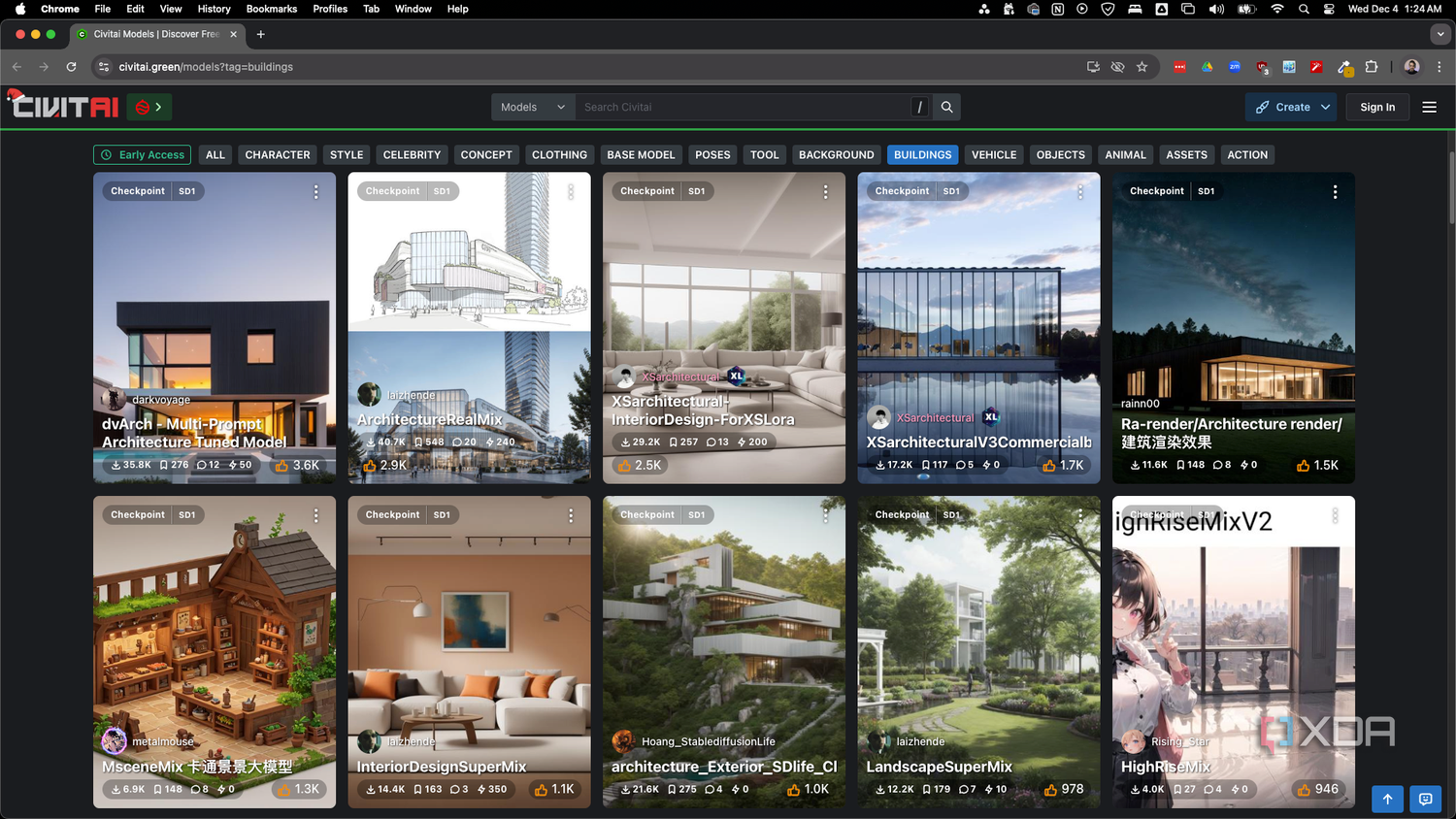Image resolution: width=1456 pixels, height=819 pixels.
Task: Select the BACKGROUND category tab
Action: coord(836,154)
